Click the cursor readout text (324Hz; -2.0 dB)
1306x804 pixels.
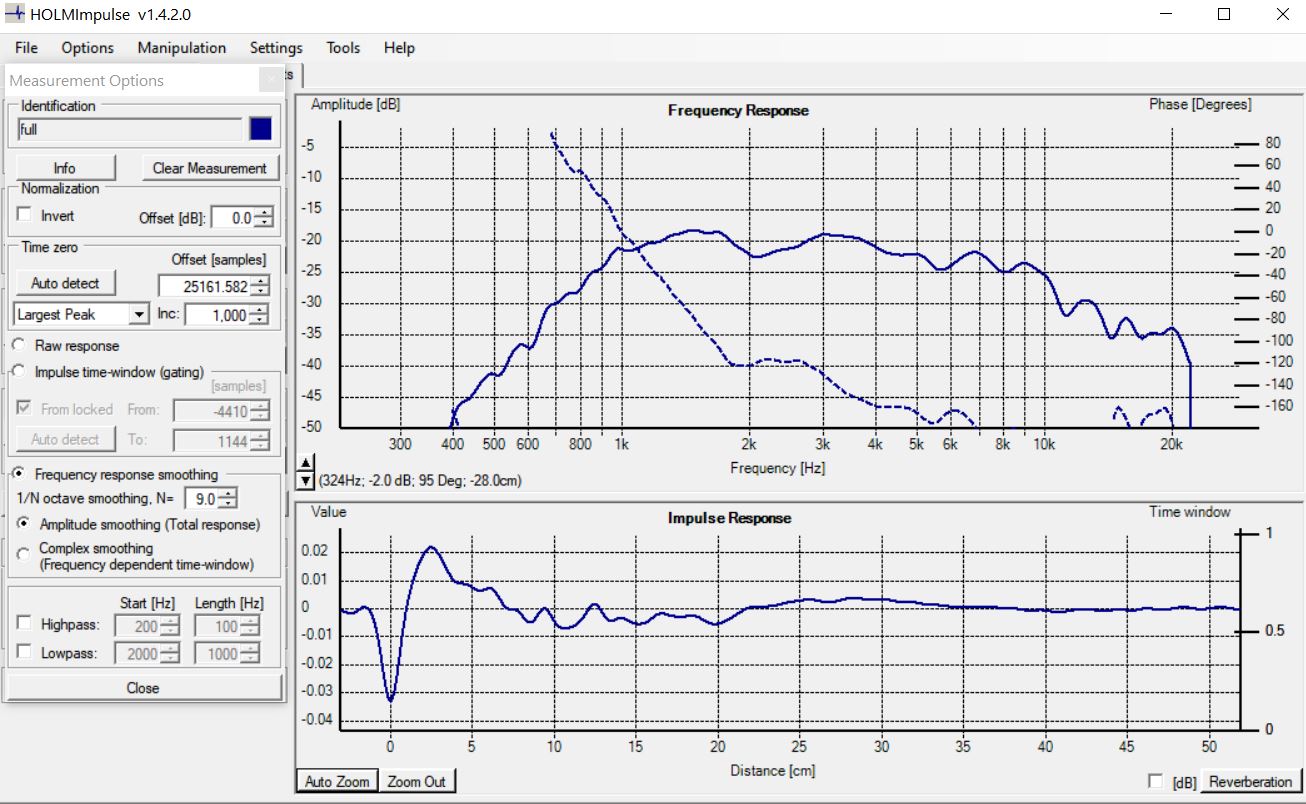[420, 481]
